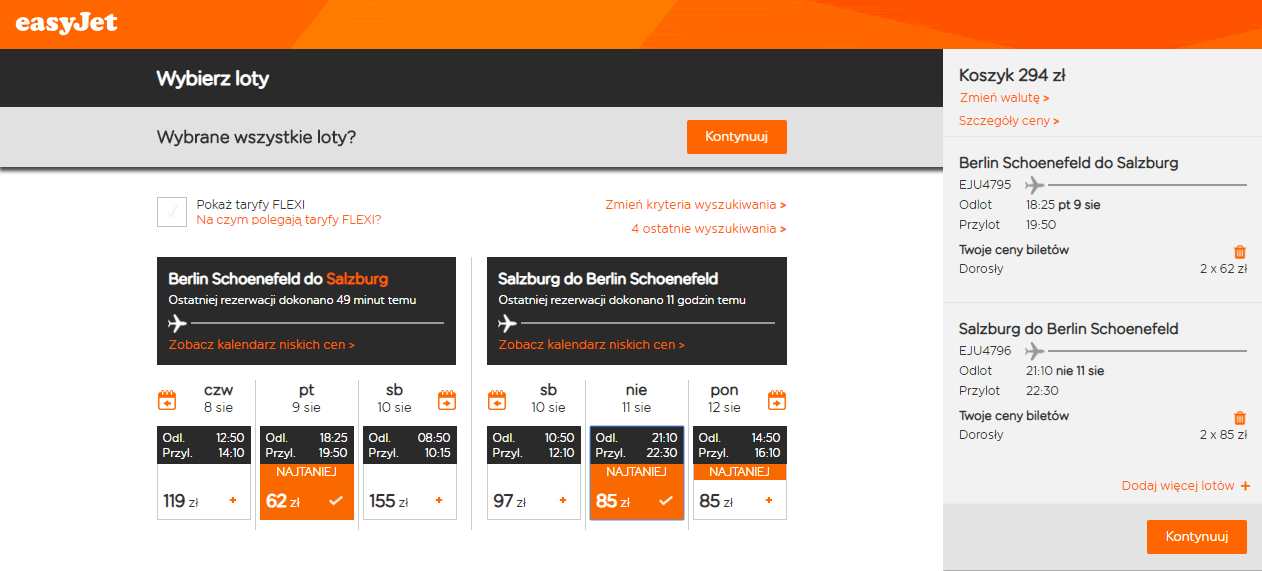The image size is (1262, 571).
Task: Delete Berlin to Salzburg flight trash icon
Action: (x=1240, y=252)
